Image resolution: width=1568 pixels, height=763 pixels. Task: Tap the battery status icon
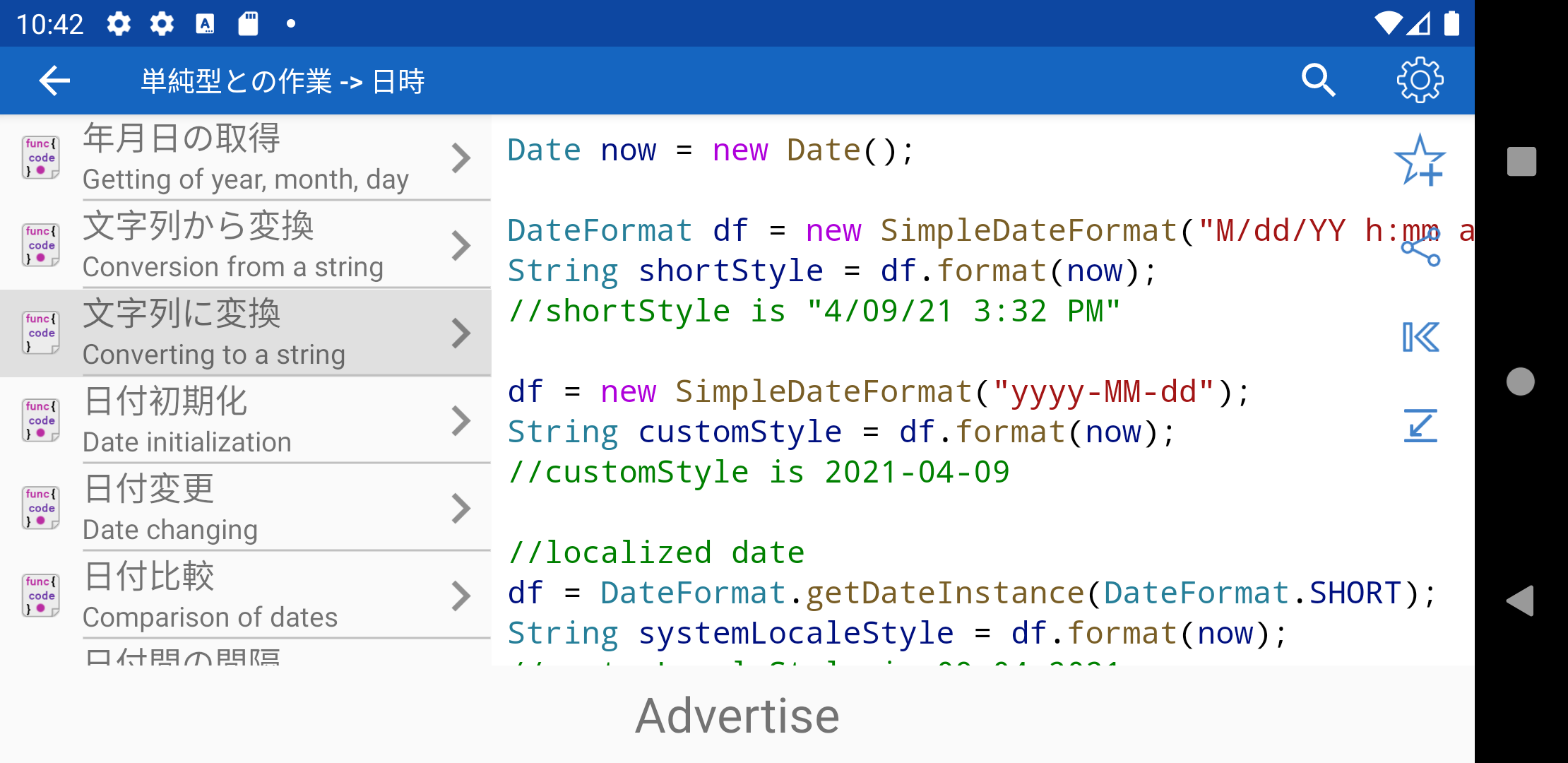pos(1451,23)
